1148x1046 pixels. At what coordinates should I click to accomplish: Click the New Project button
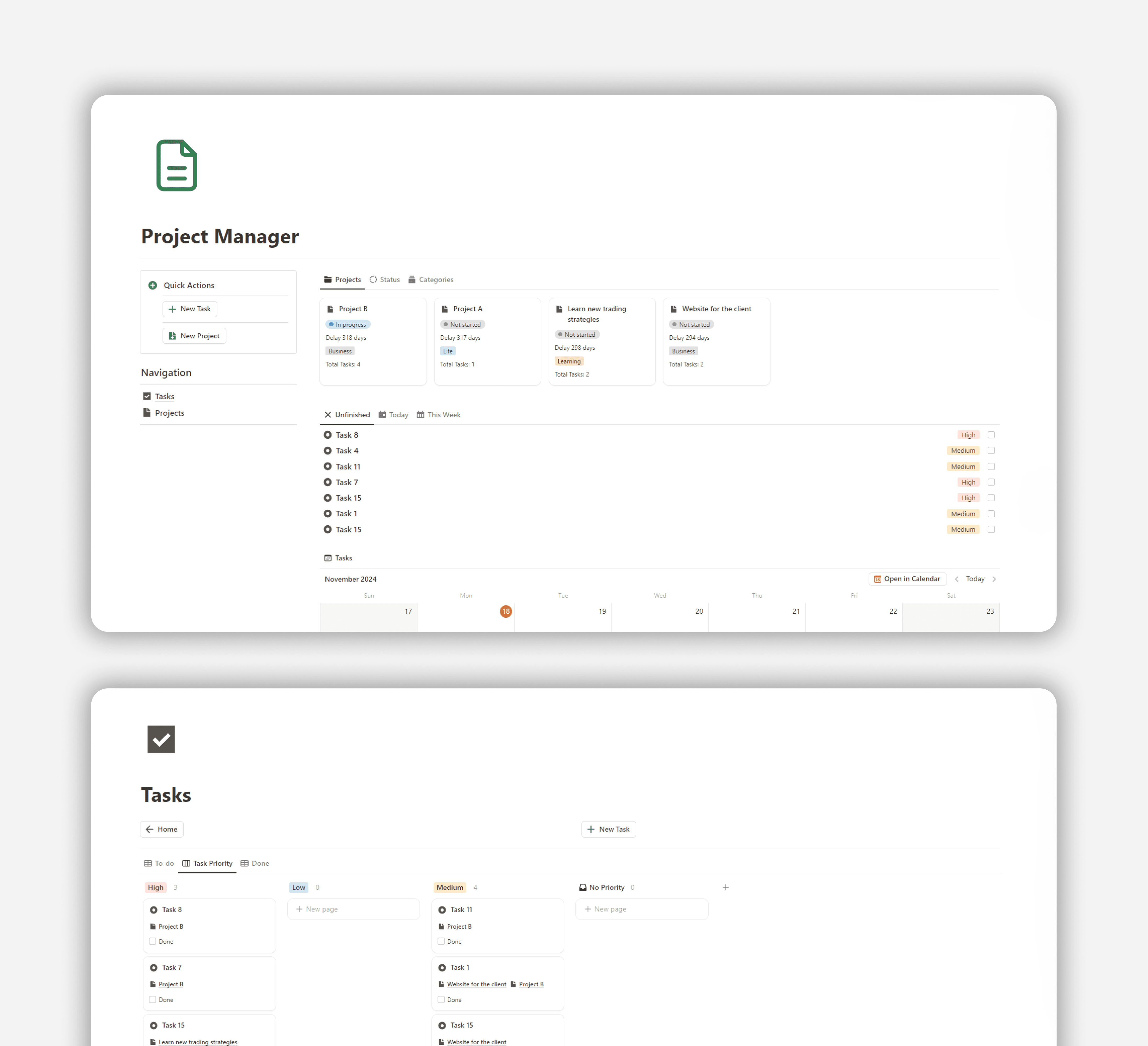(x=194, y=336)
